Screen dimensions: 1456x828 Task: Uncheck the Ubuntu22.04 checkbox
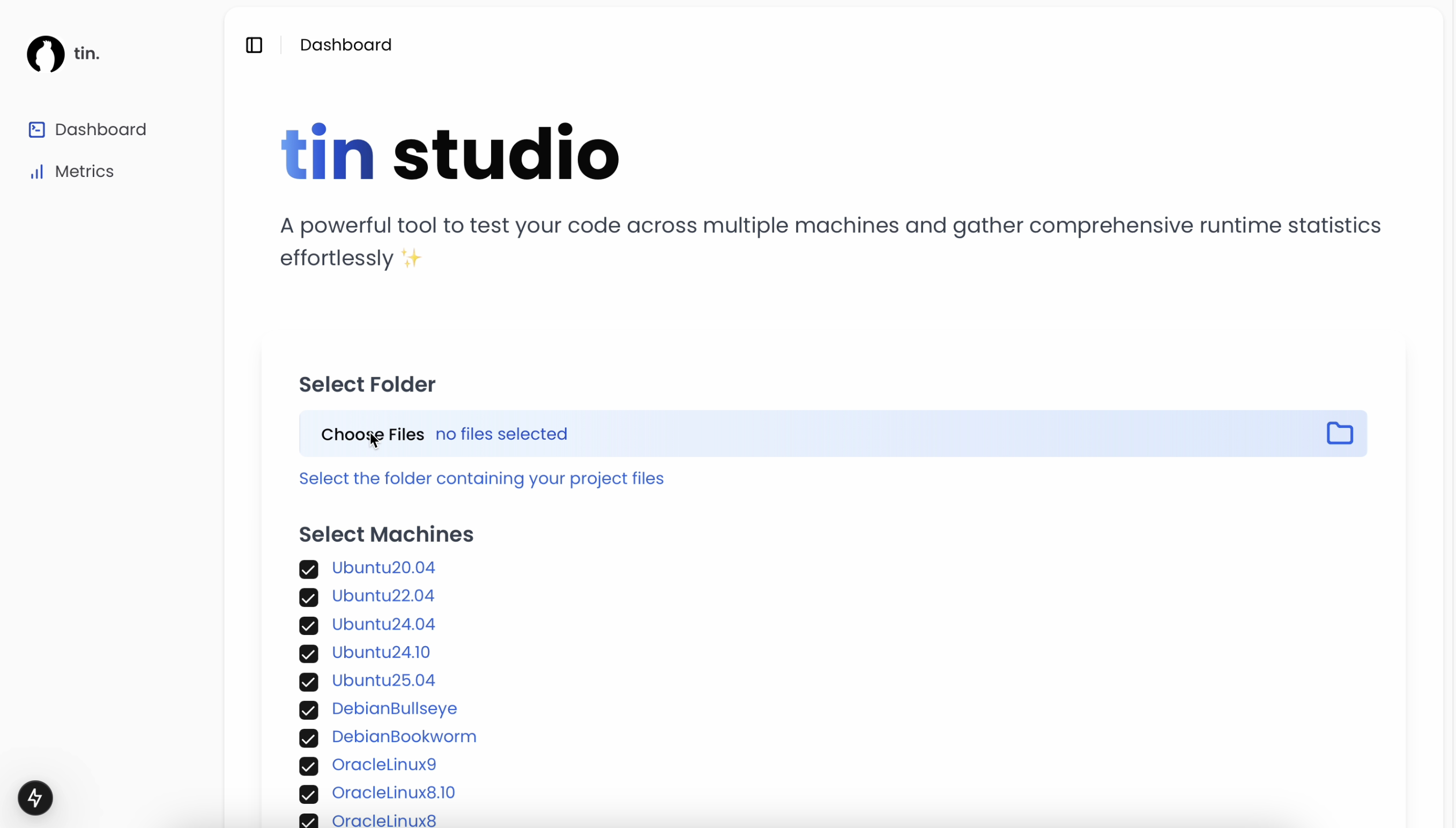tap(309, 597)
